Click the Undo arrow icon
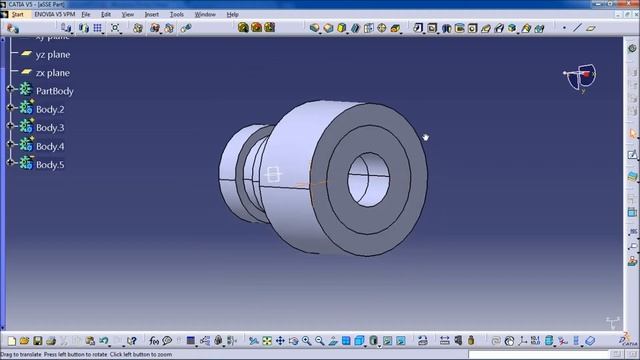 tap(103, 341)
